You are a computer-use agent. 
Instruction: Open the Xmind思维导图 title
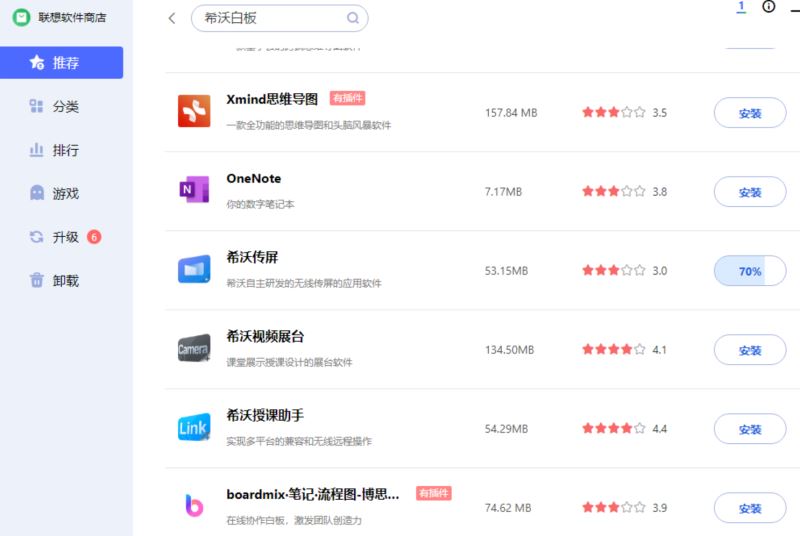(272, 99)
